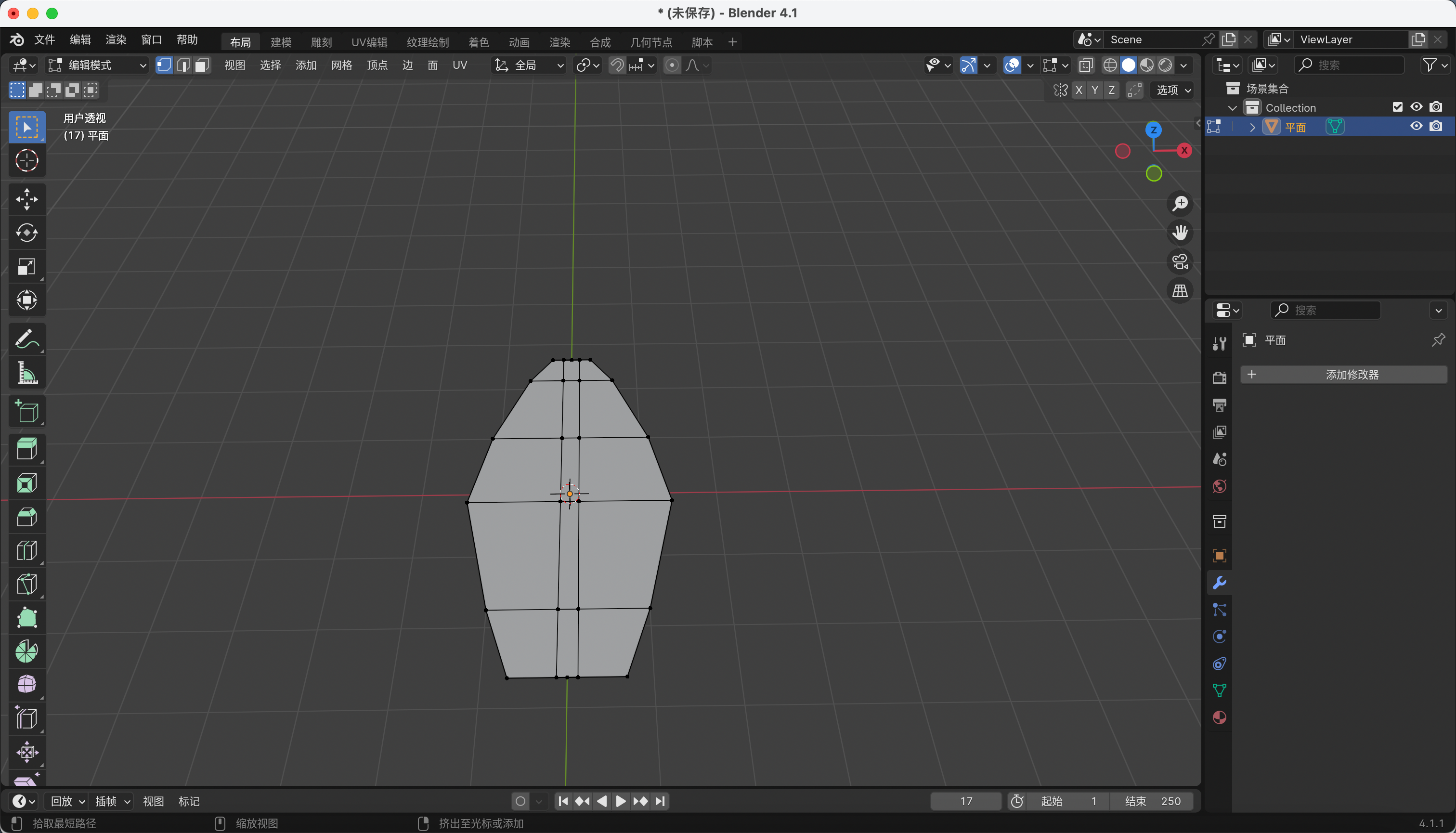Viewport: 1456px width, 833px height.
Task: Select the Measure tool
Action: click(x=26, y=373)
